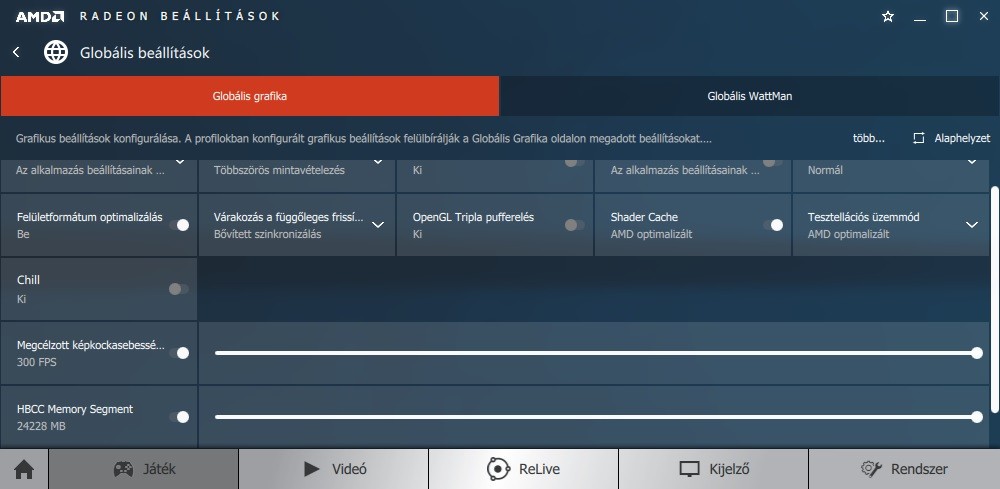Switch to Globális grafika tab
Image resolution: width=1000 pixels, height=489 pixels.
click(x=249, y=96)
